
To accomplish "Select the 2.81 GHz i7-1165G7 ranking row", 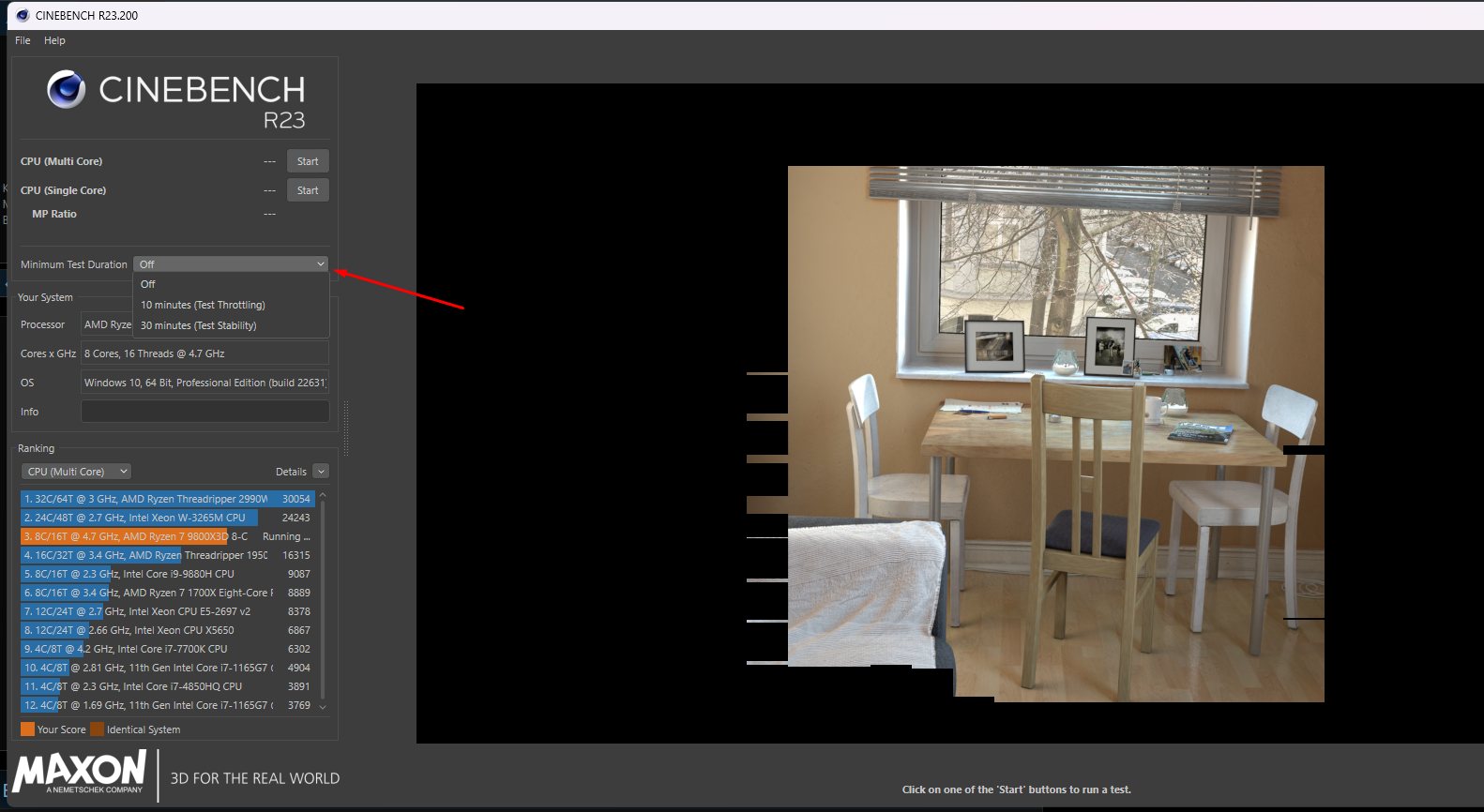I will pyautogui.click(x=167, y=668).
